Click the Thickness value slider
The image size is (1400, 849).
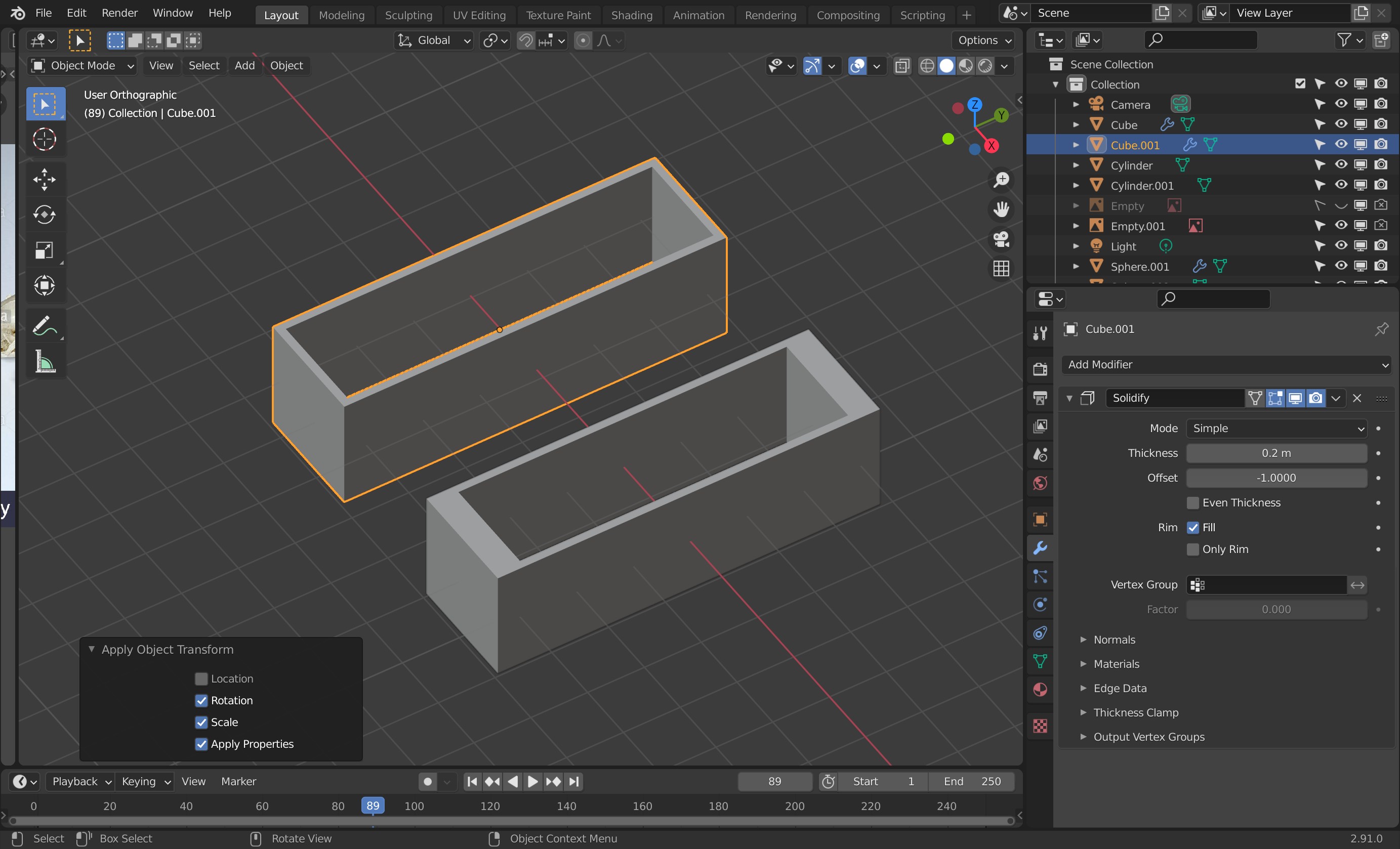(1276, 453)
